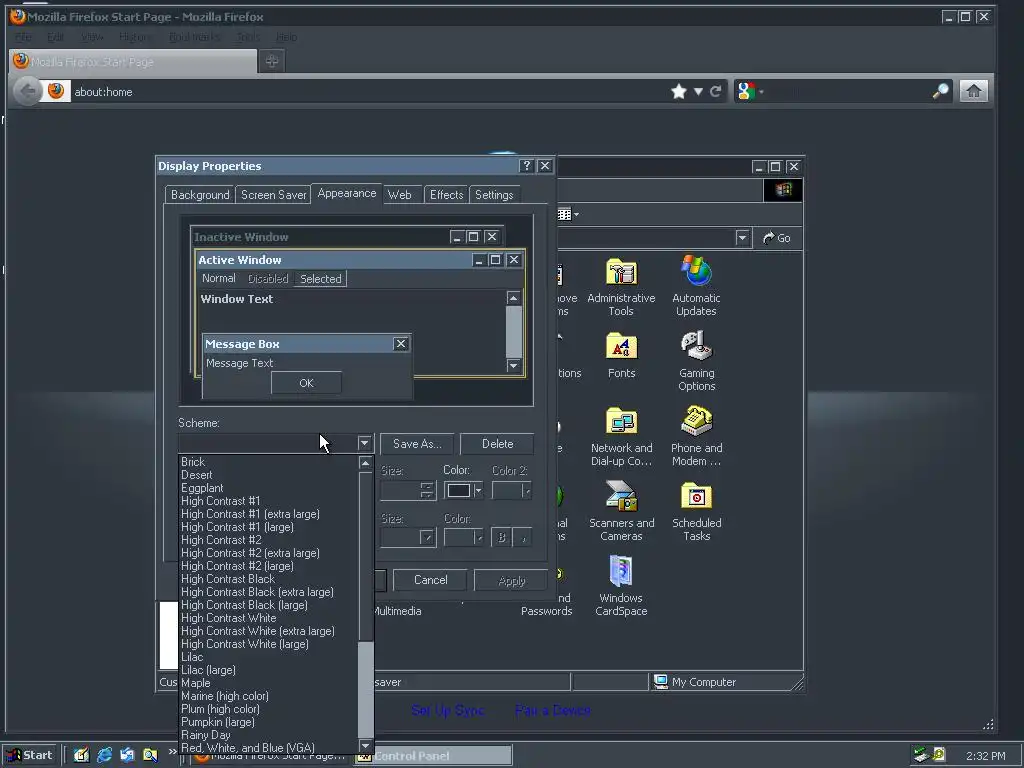
Task: Choose the Rainy Day scheme
Action: (268, 735)
